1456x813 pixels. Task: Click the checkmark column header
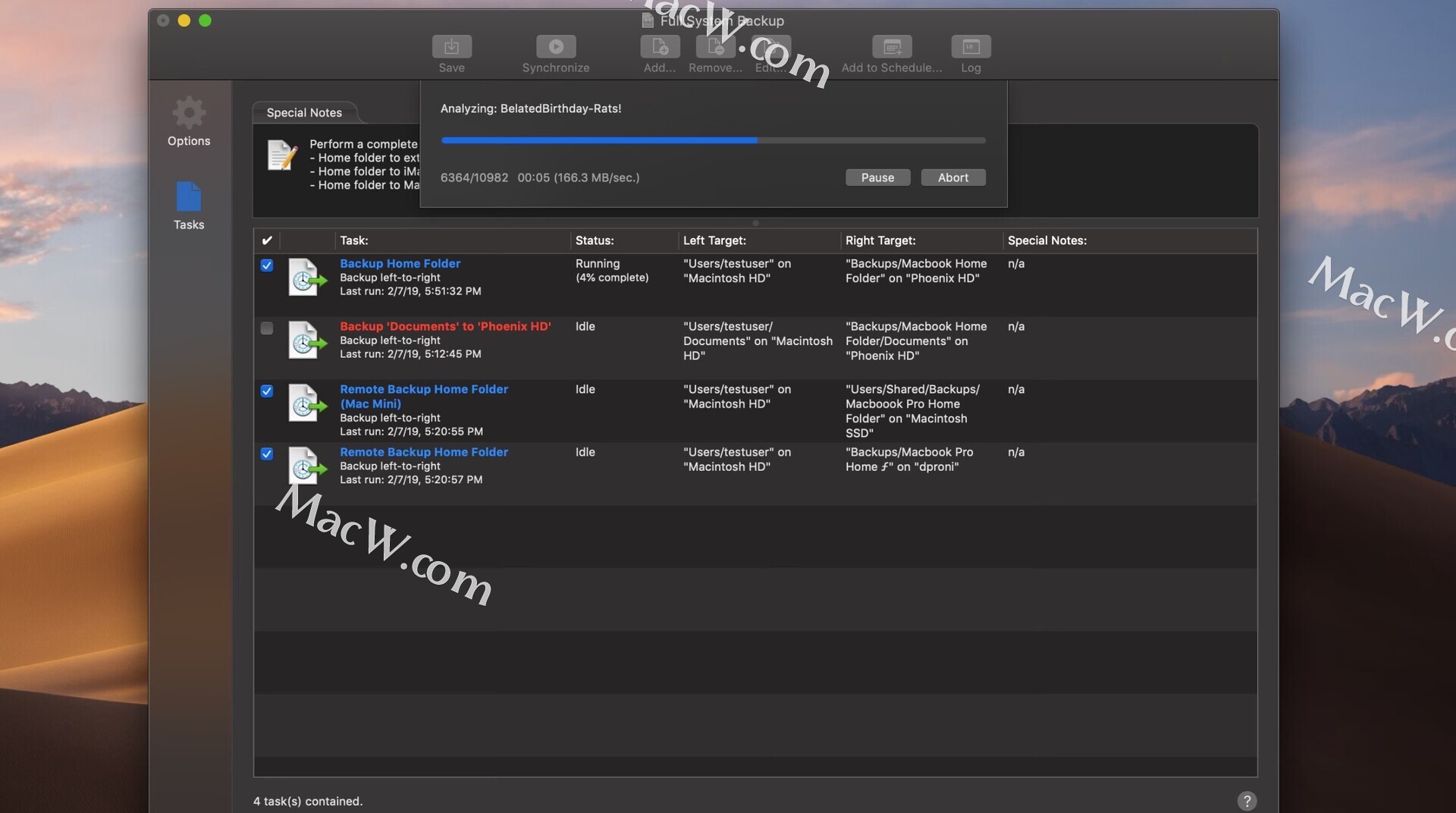click(x=267, y=240)
